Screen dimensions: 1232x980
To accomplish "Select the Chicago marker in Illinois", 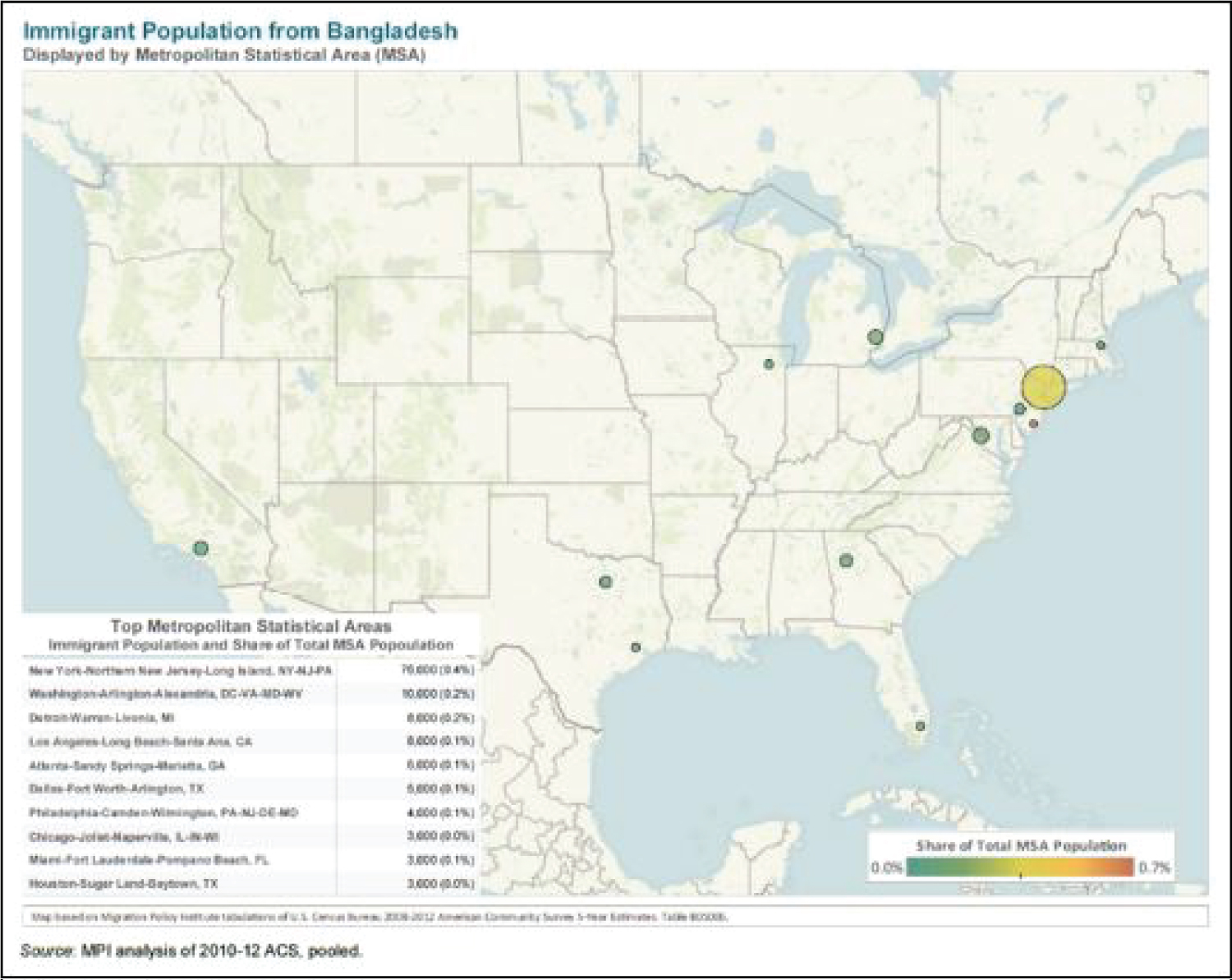I will point(769,364).
